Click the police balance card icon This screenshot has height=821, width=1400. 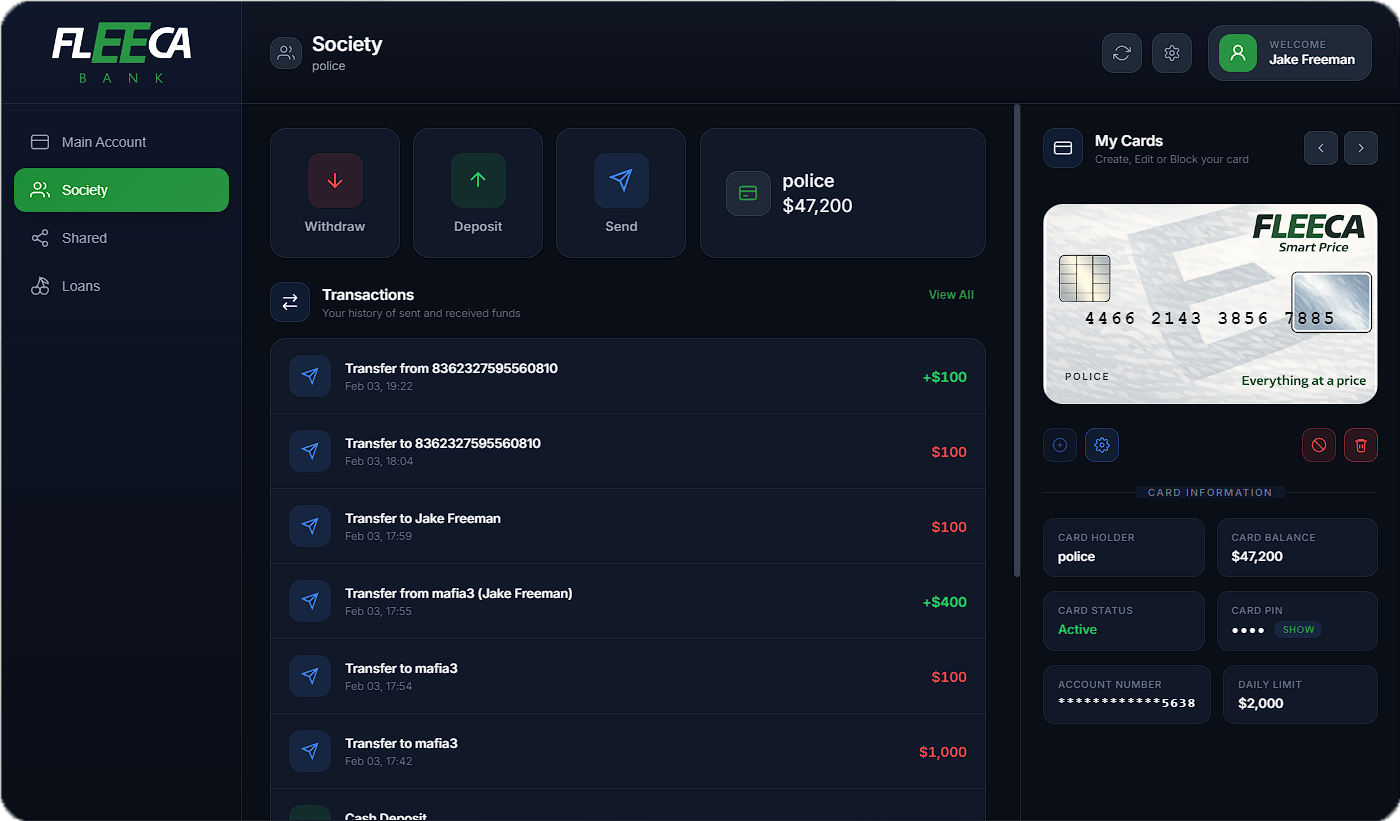748,193
